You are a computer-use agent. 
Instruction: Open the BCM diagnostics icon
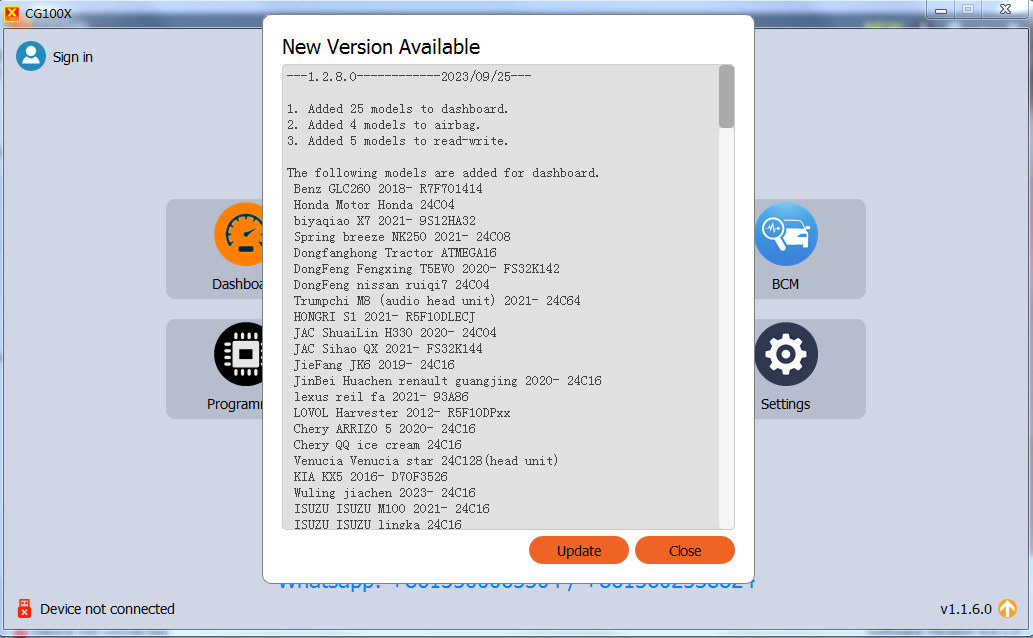(786, 235)
